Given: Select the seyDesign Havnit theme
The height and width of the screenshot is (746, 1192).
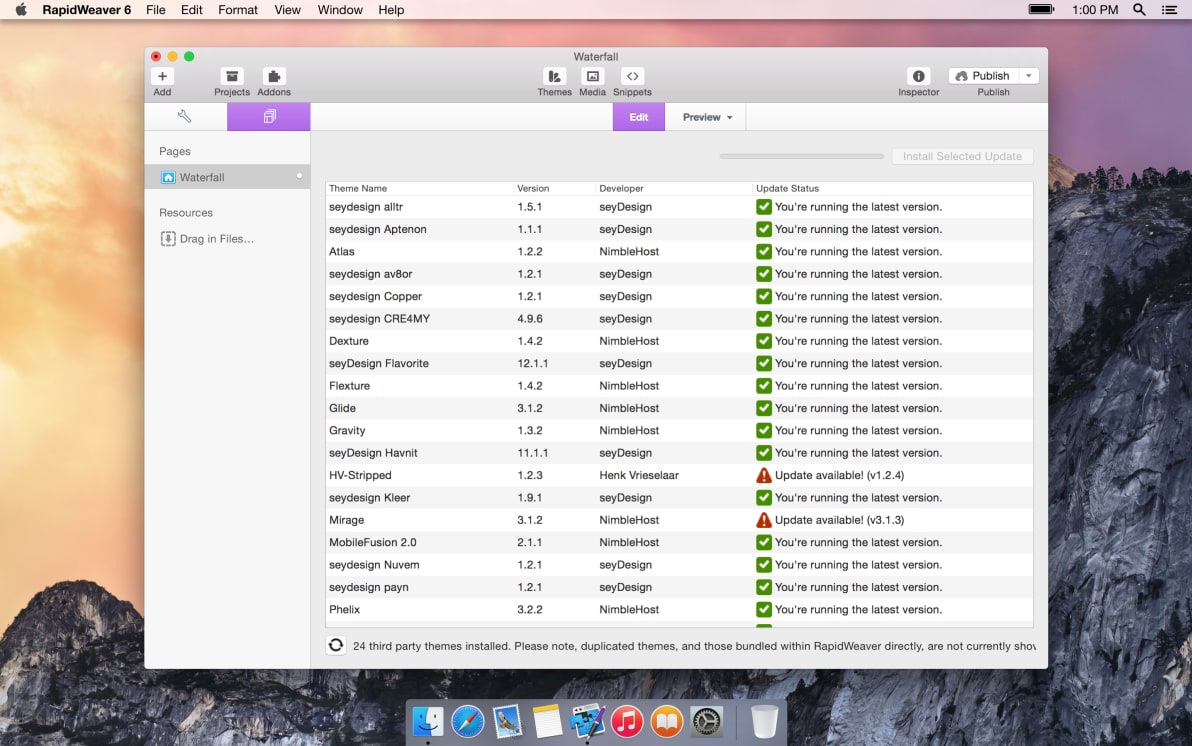Looking at the screenshot, I should point(373,453).
